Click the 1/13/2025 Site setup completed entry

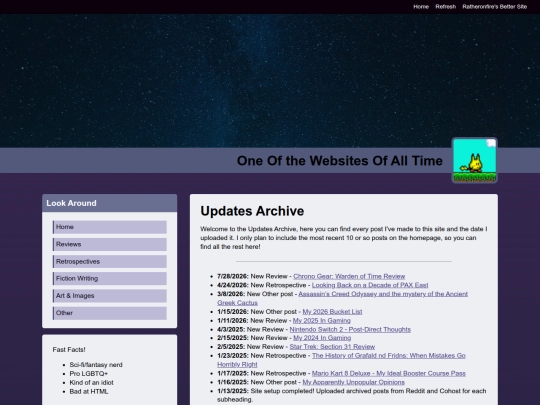(x=352, y=395)
